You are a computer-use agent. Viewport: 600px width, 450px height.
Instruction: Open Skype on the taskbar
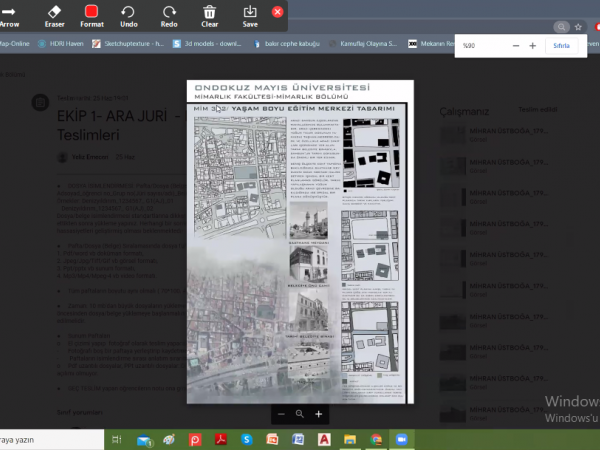[247, 440]
